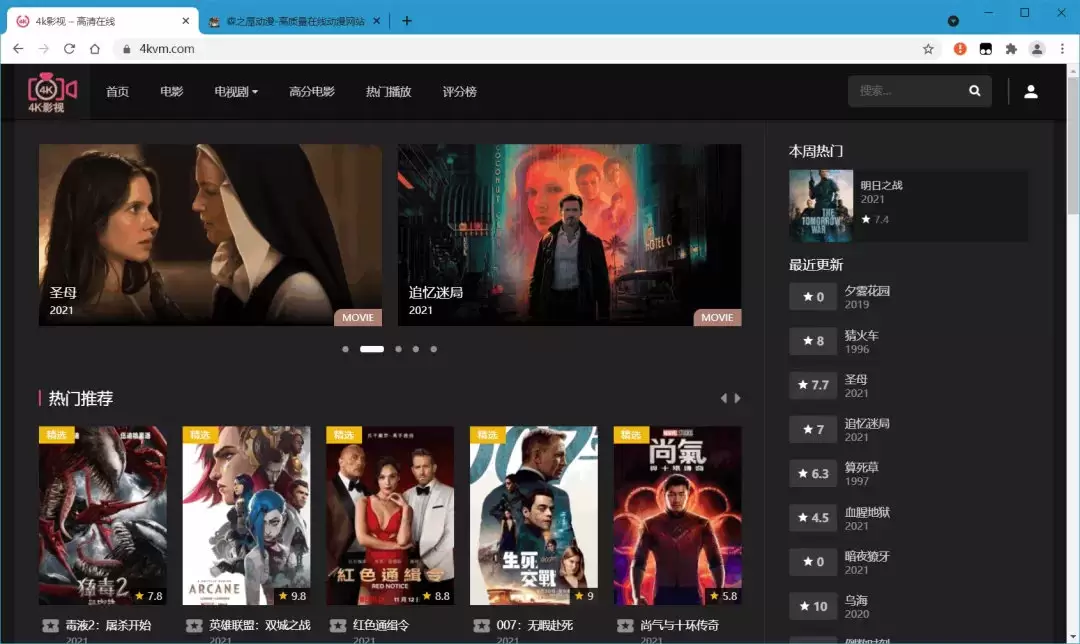
Task: Click movie icon beside 红色通缉令
Action: click(338, 625)
